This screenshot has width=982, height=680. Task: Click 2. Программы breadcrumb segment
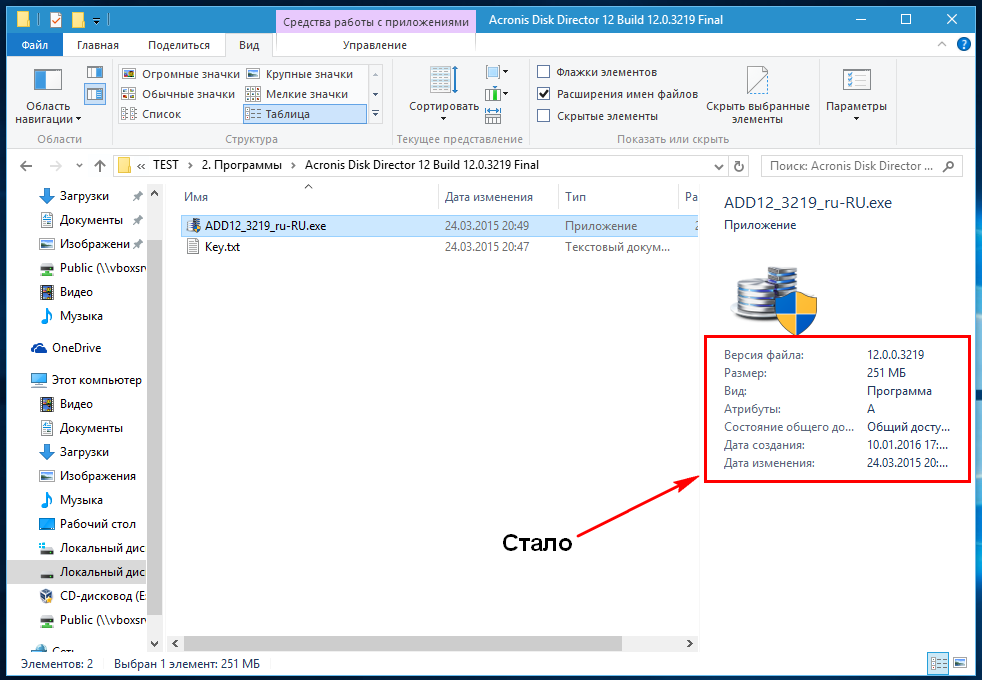[x=242, y=165]
